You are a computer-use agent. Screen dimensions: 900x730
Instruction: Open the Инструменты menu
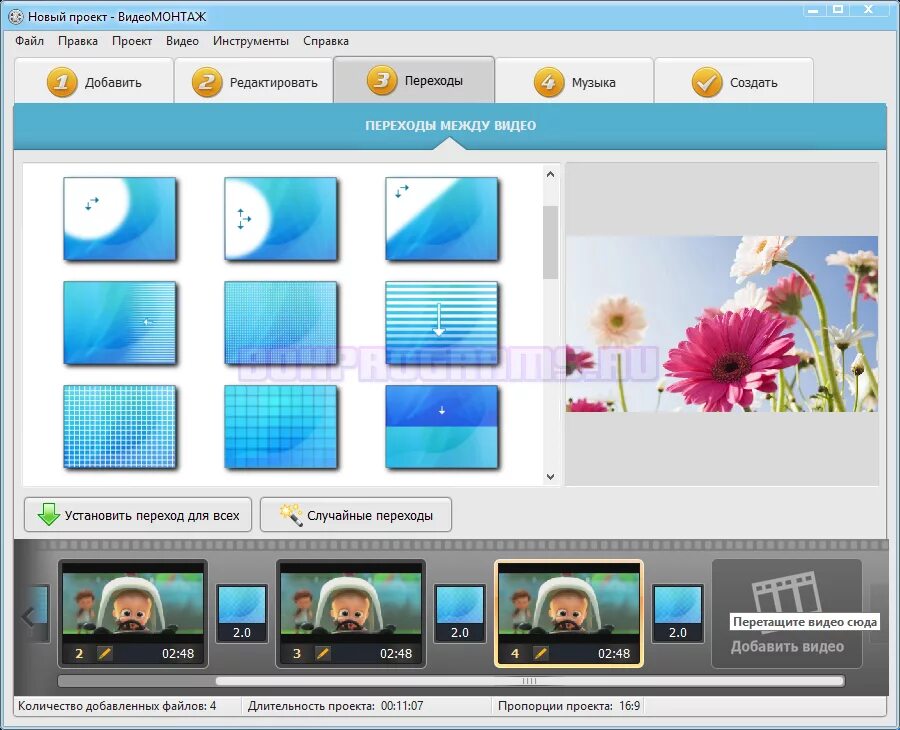[251, 41]
